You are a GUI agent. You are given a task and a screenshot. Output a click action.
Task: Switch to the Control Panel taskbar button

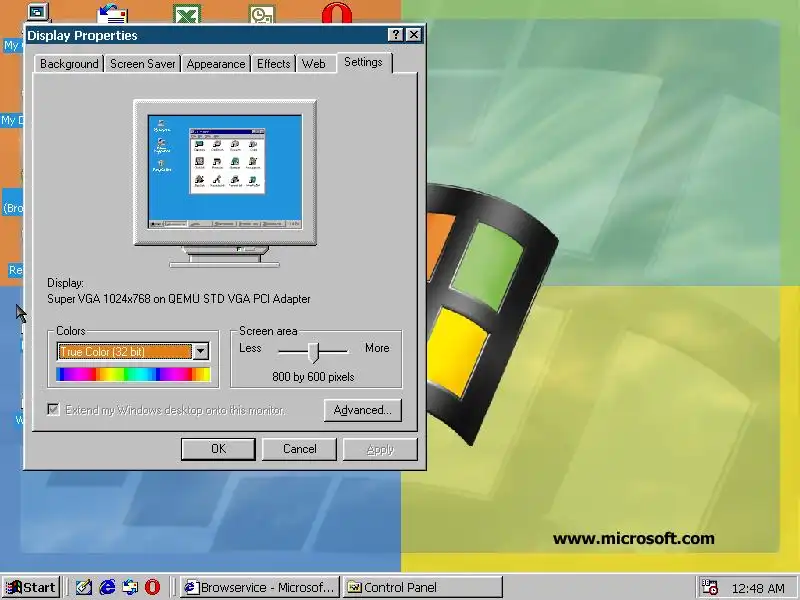click(423, 587)
